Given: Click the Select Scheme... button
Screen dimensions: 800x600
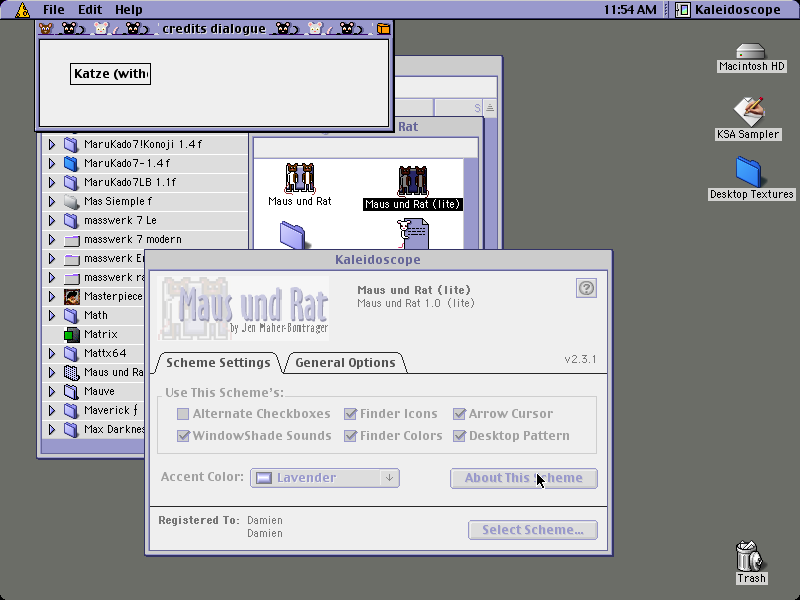Looking at the screenshot, I should point(533,530).
